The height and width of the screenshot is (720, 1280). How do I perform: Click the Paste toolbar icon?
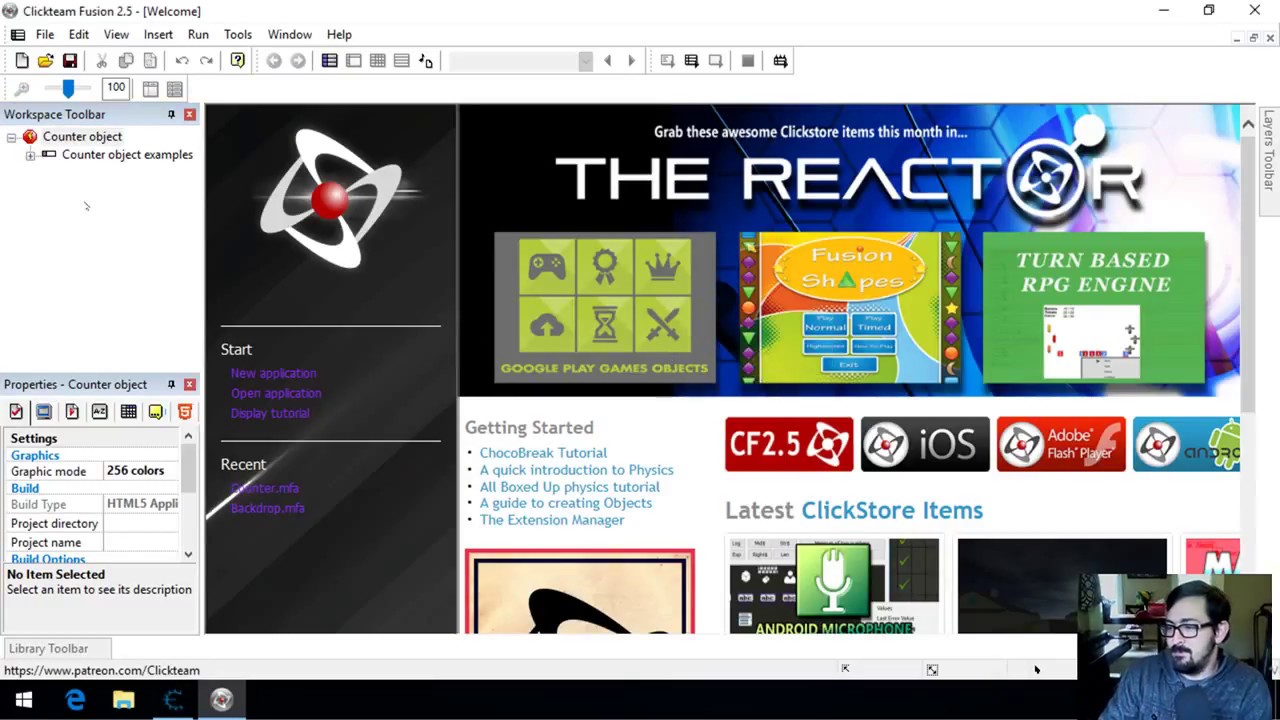[150, 61]
